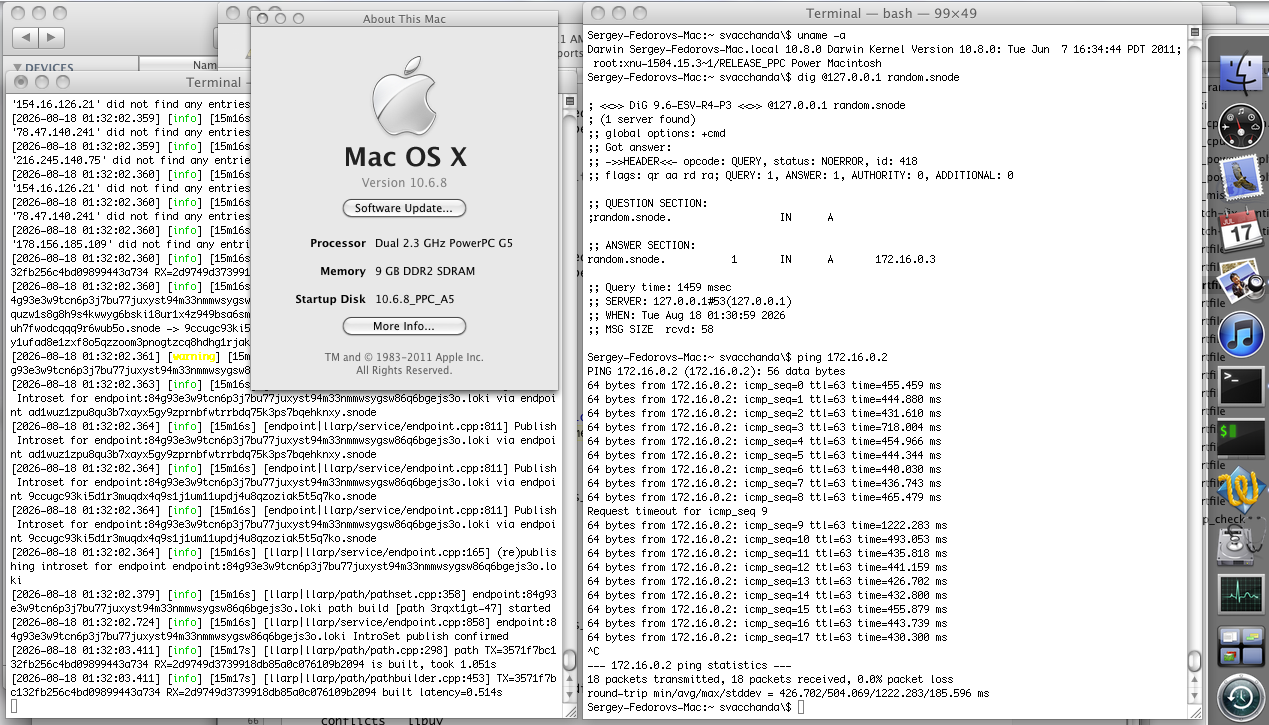1269x725 pixels.
Task: Focus the Terminal bash 99×49 title bar
Action: [892, 13]
